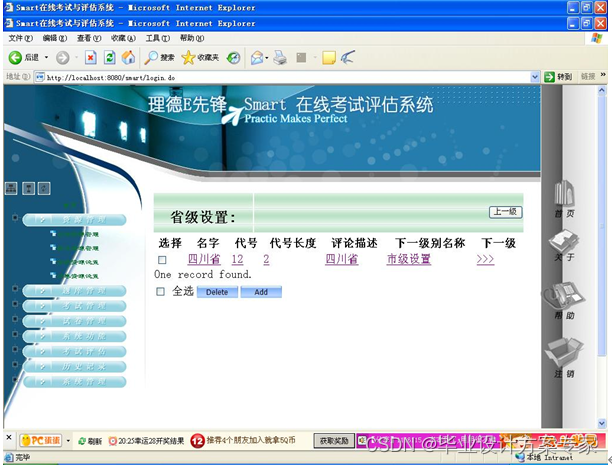Follow the >>> next-level link
Image resolution: width=612 pixels, height=465 pixels.
[x=485, y=259]
